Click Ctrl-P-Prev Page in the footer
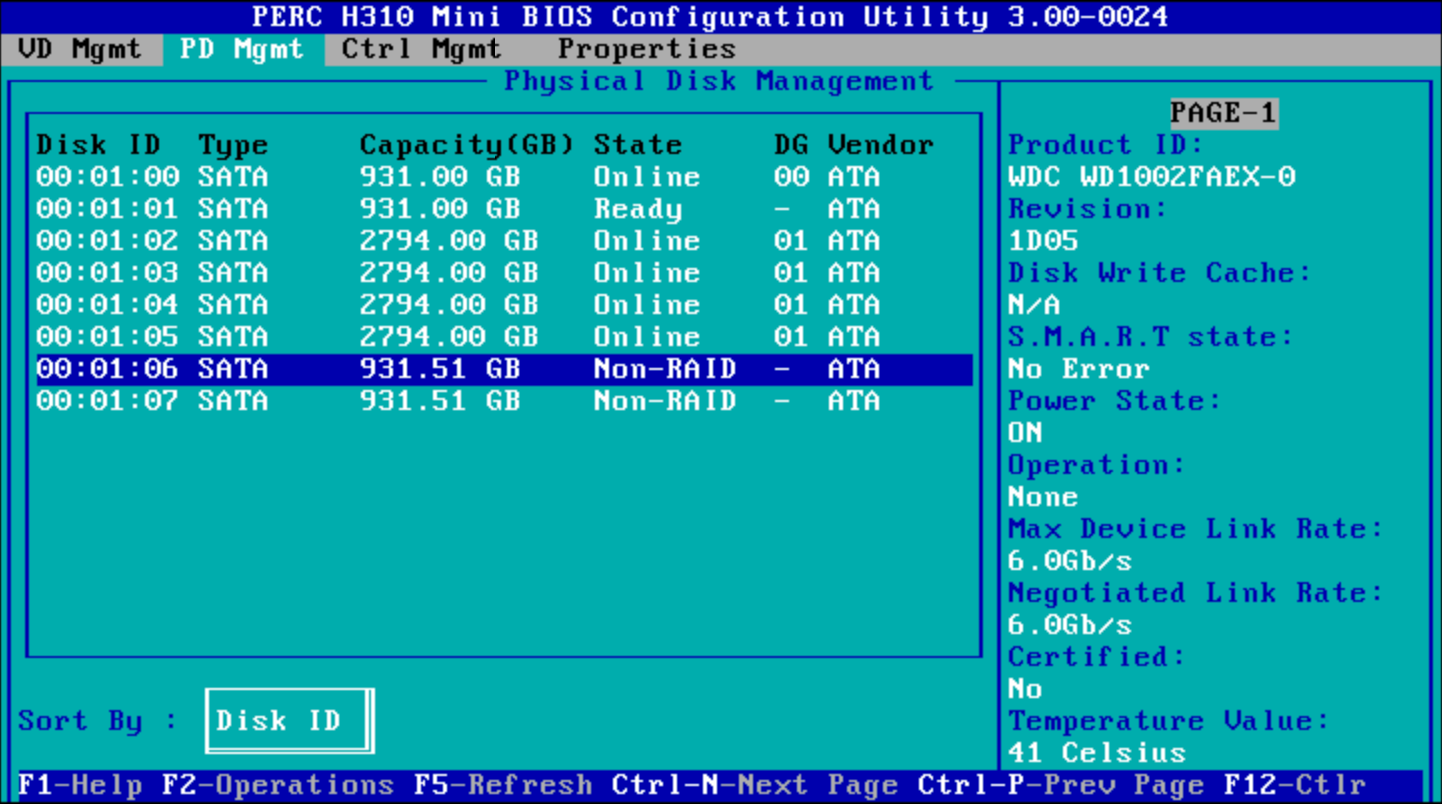1442x804 pixels. [x=1060, y=785]
